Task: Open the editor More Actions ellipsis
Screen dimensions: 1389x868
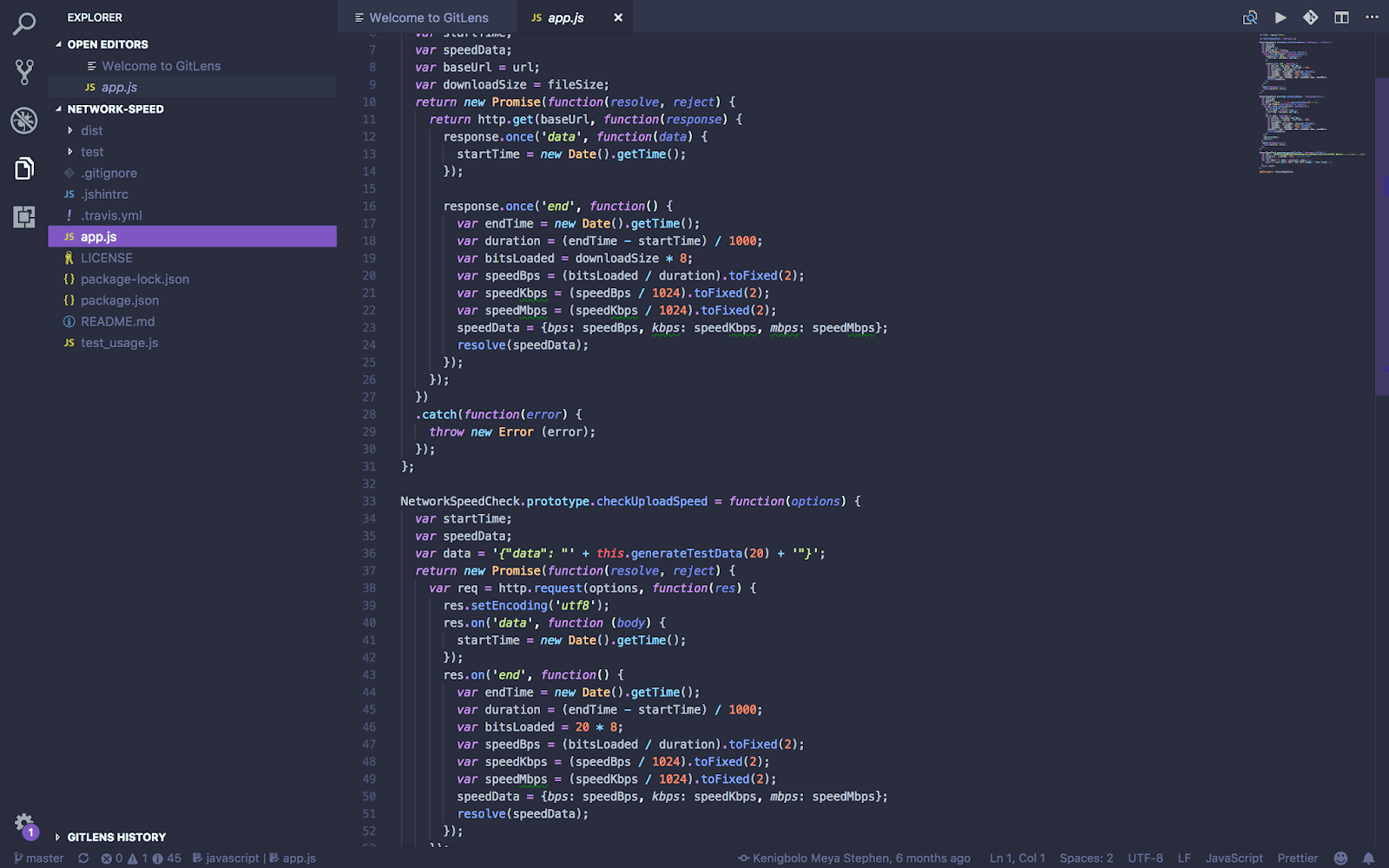Action: click(x=1372, y=17)
